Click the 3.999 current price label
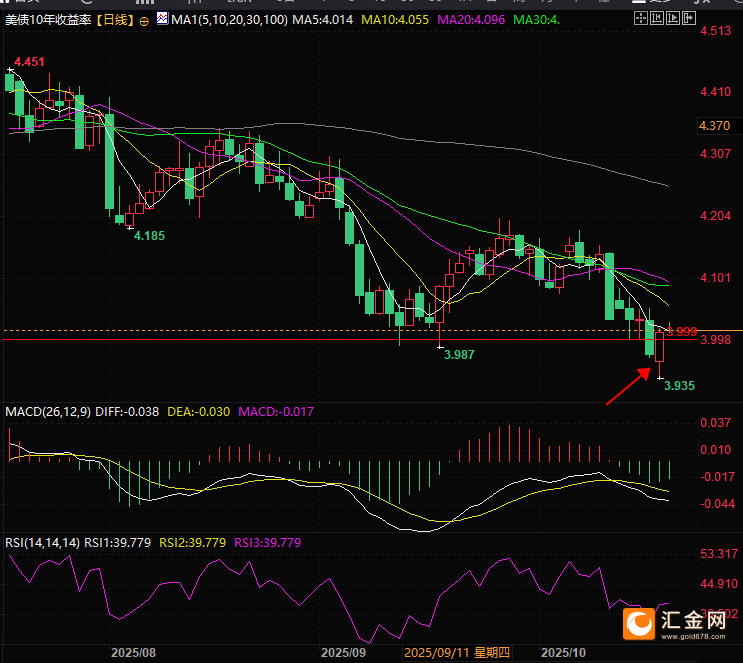 click(x=681, y=332)
